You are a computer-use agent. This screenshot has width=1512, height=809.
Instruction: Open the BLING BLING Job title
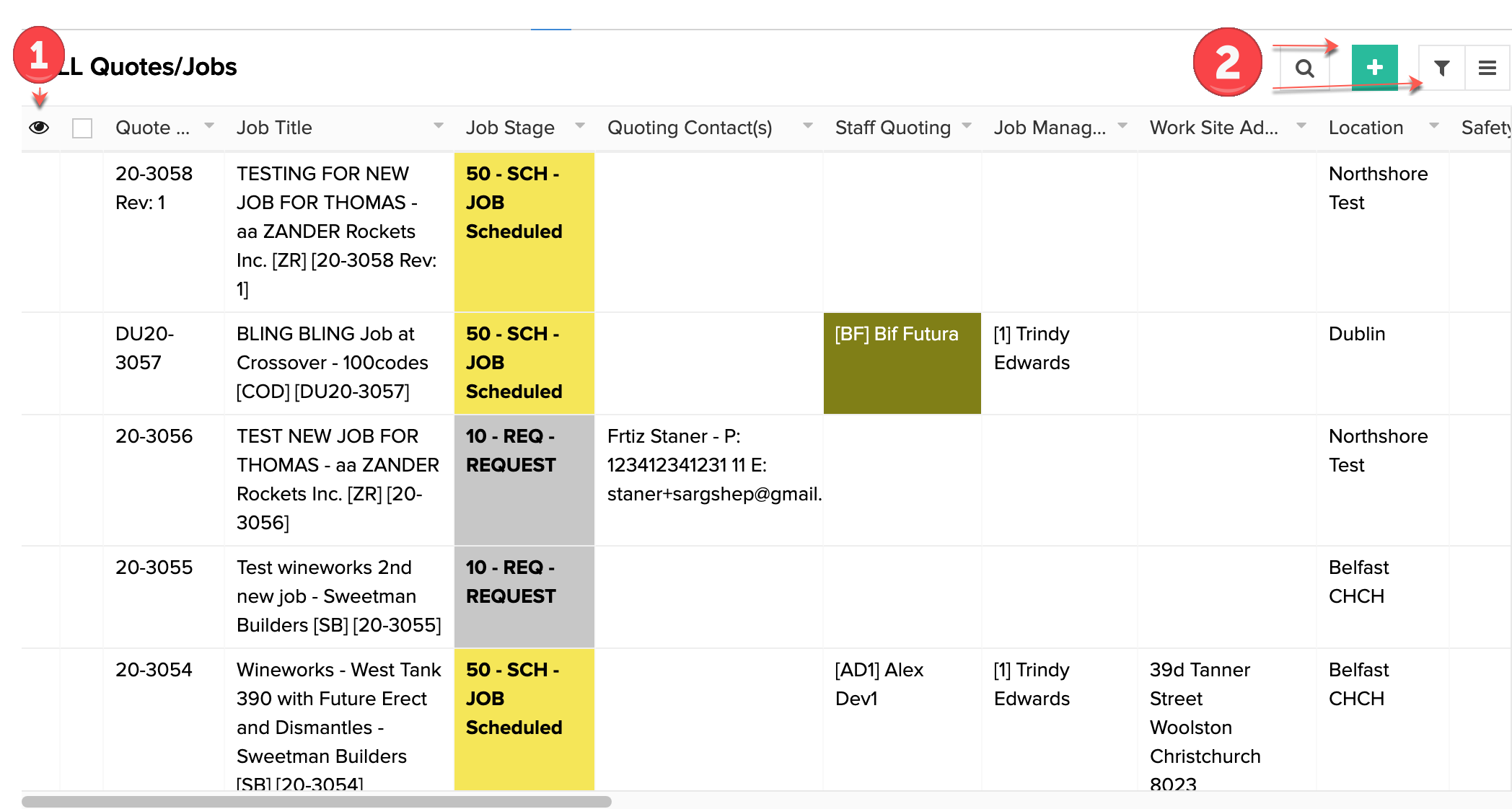pos(332,362)
